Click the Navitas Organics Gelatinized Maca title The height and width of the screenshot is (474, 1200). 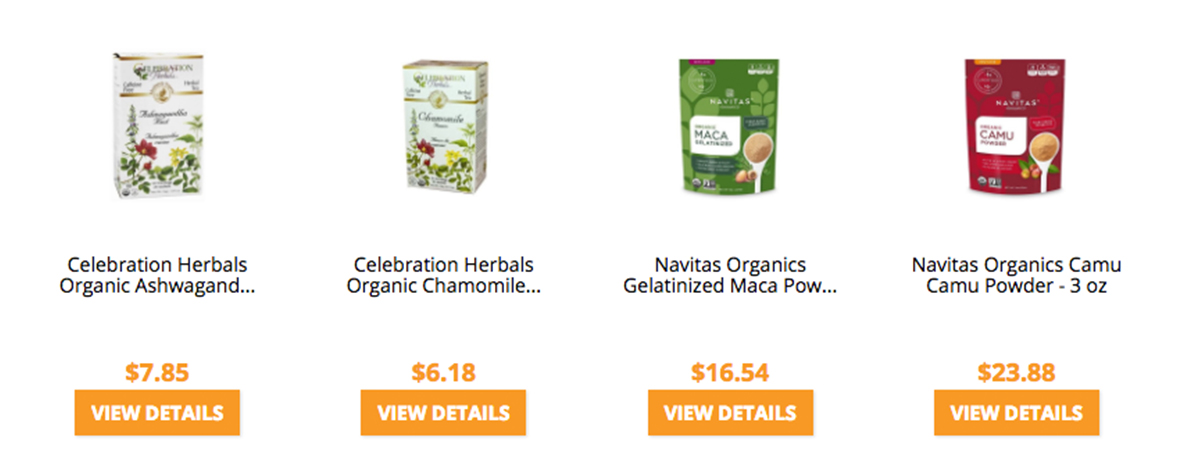[x=730, y=276]
